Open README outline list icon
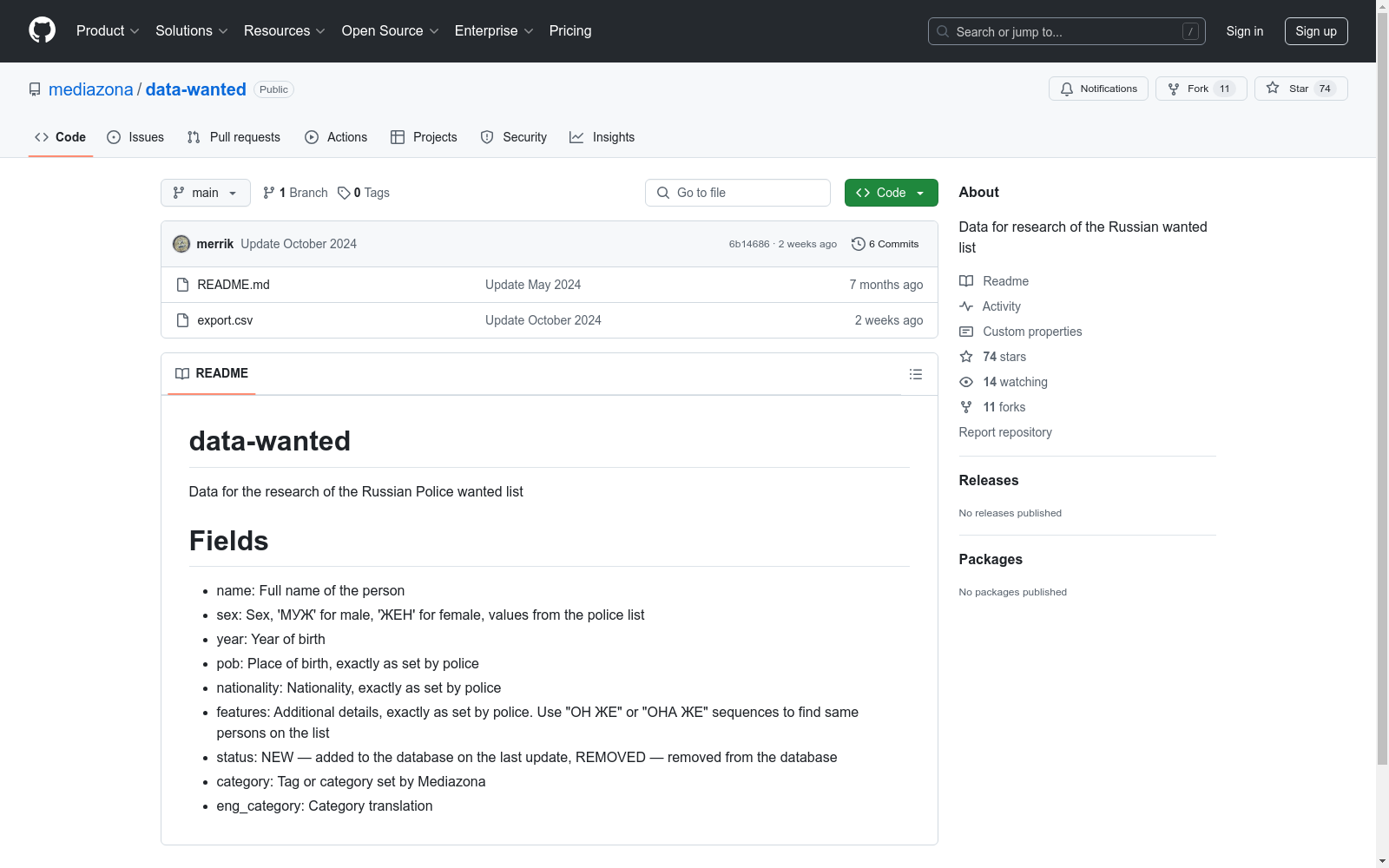The width and height of the screenshot is (1389, 868). pos(915,374)
